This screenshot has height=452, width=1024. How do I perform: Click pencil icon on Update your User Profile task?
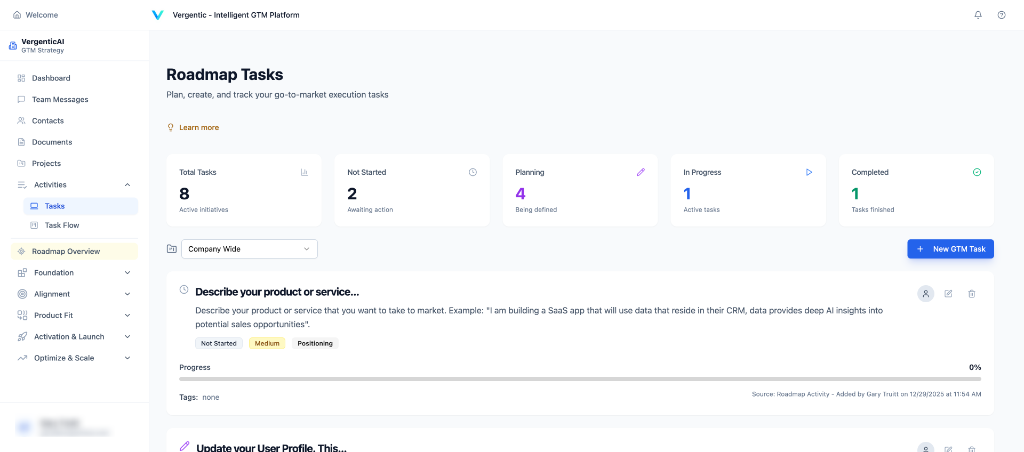(x=184, y=446)
